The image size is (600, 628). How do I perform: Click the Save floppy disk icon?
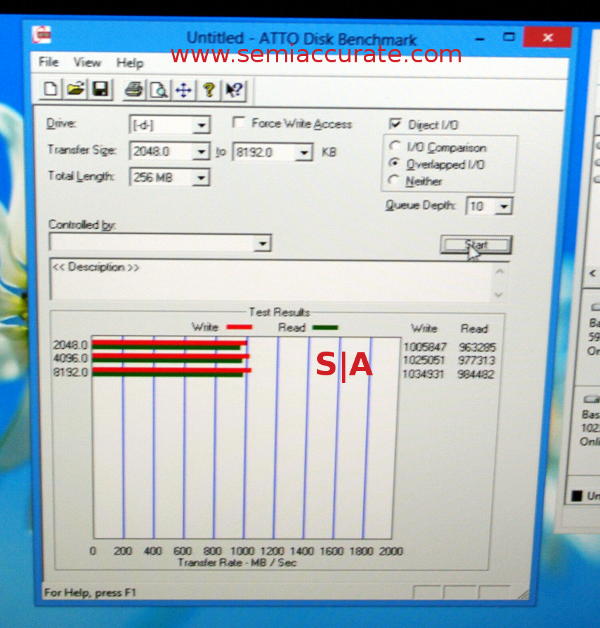(100, 90)
